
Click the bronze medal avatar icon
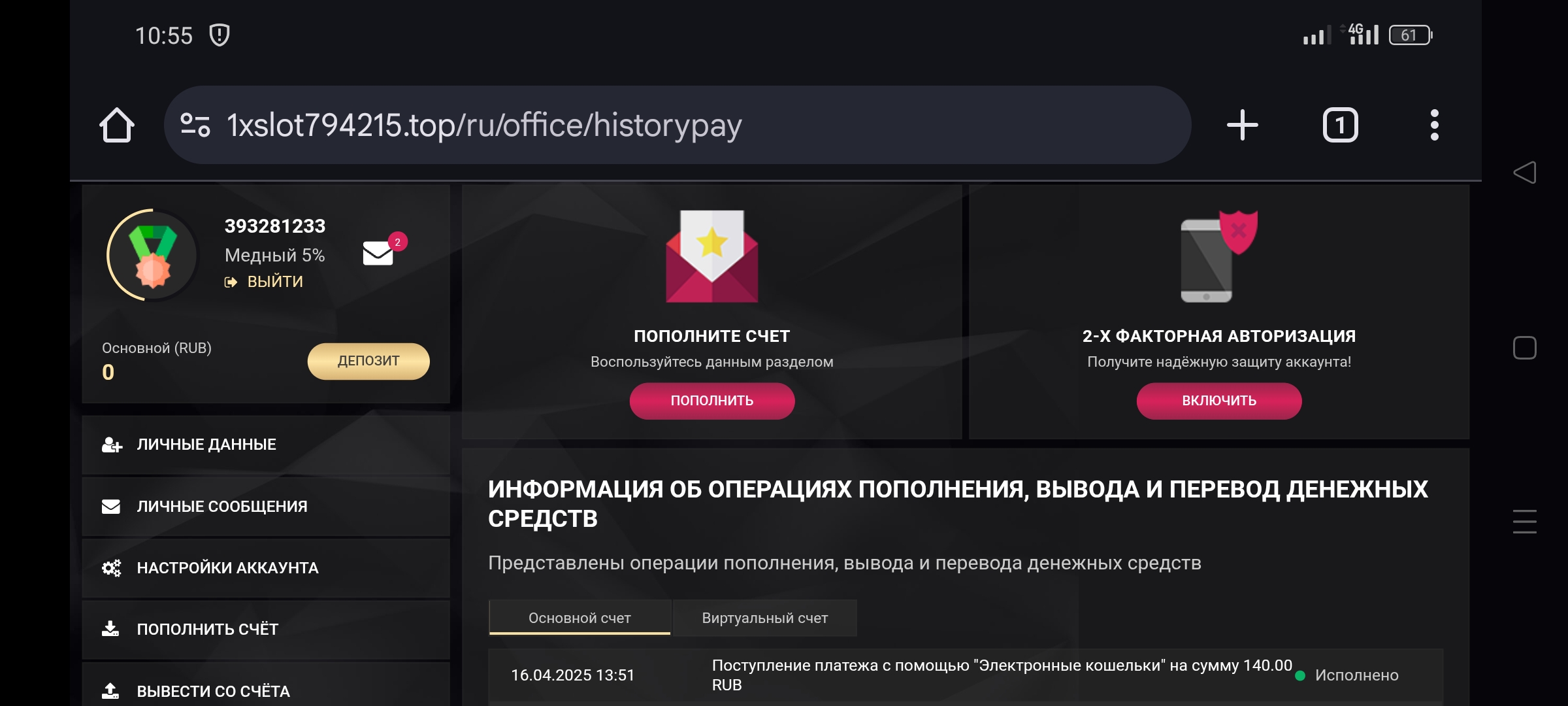[x=153, y=255]
